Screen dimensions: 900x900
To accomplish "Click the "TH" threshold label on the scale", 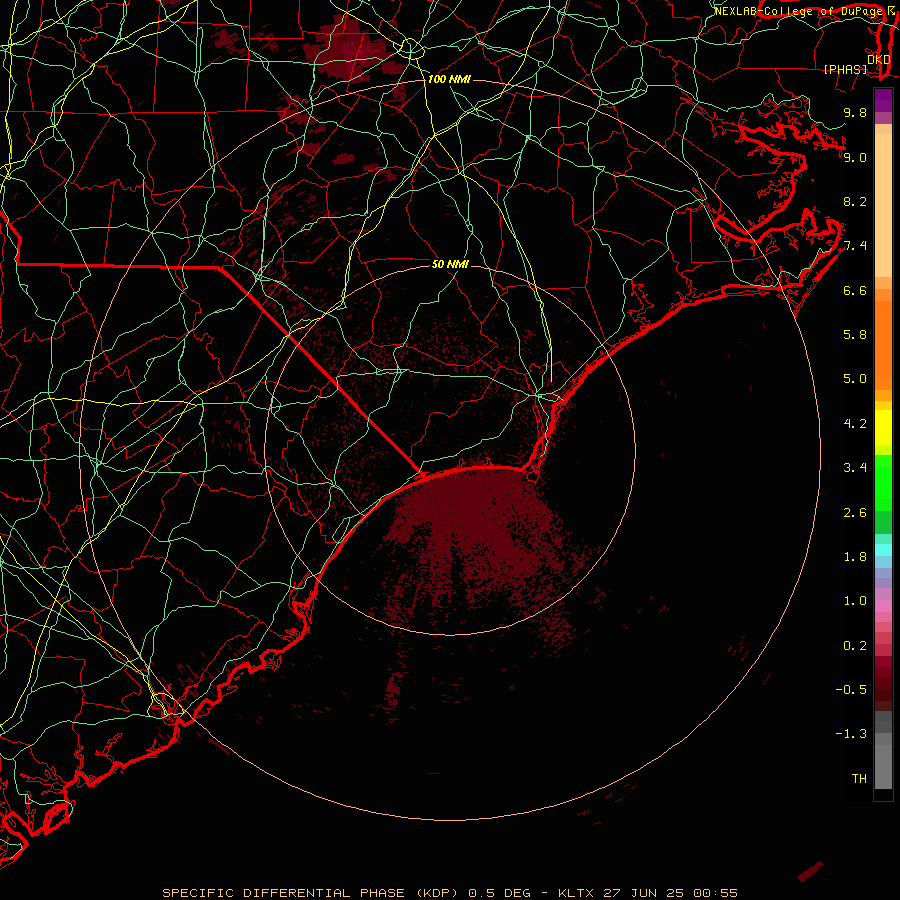I will click(x=859, y=779).
